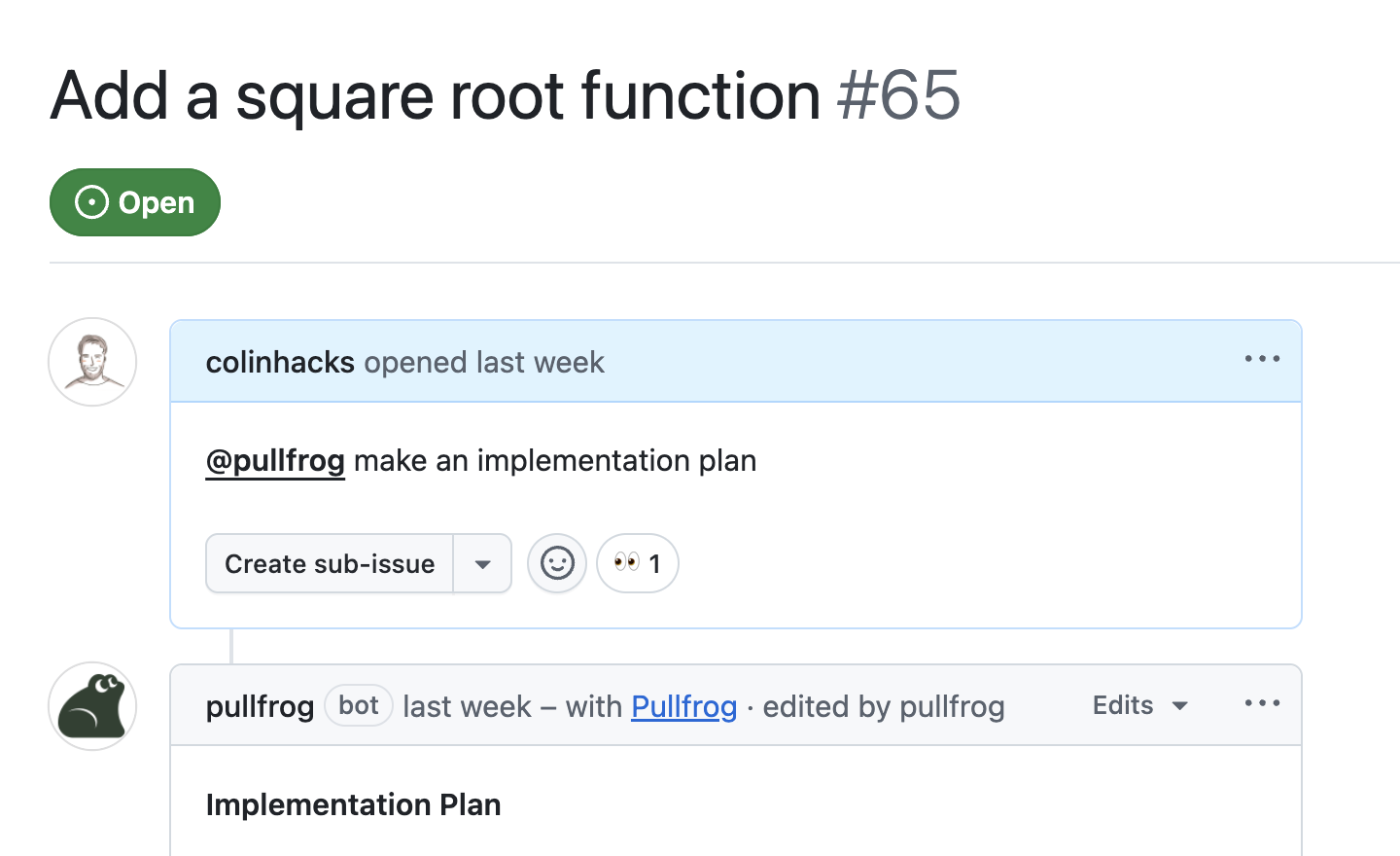Screen dimensions: 1400x856
Task: Open the add reaction smiley picker
Action: coord(557,563)
